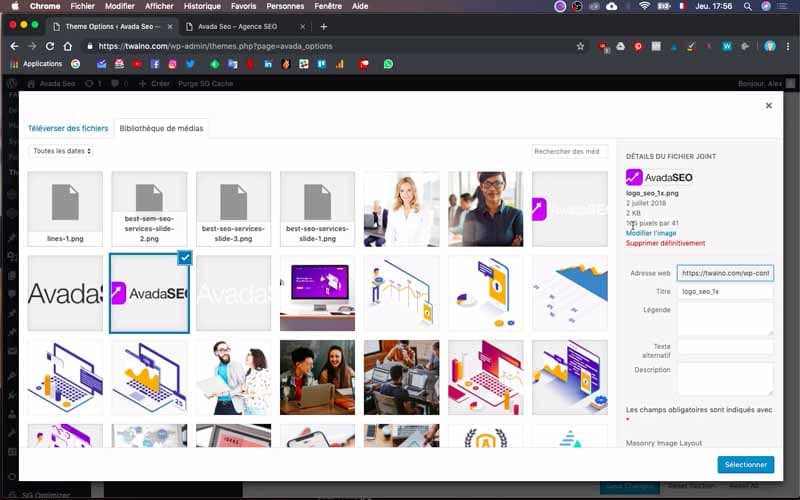Uncheck the selected AvadaSEO logo checkmark
The height and width of the screenshot is (500, 800).
(x=185, y=258)
